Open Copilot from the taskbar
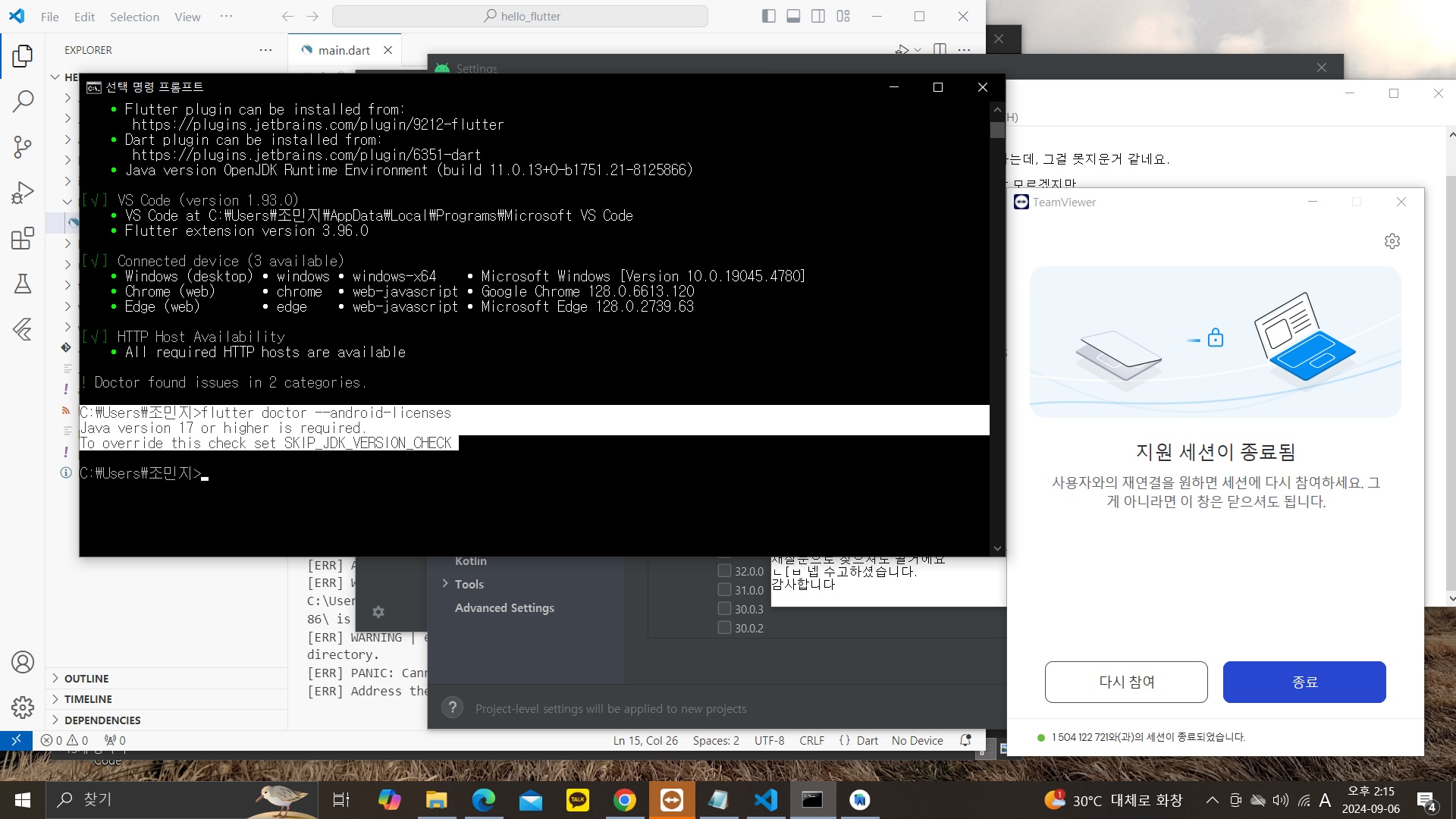Screen dimensions: 1456x819 [x=390, y=800]
